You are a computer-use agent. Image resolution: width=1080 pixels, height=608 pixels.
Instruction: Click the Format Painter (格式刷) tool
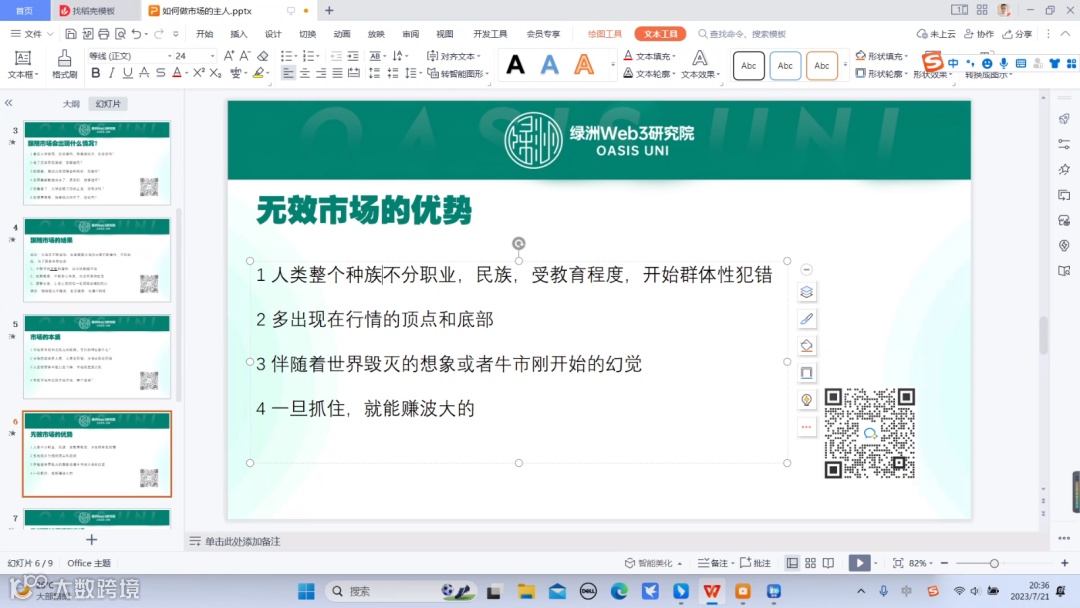(x=65, y=64)
